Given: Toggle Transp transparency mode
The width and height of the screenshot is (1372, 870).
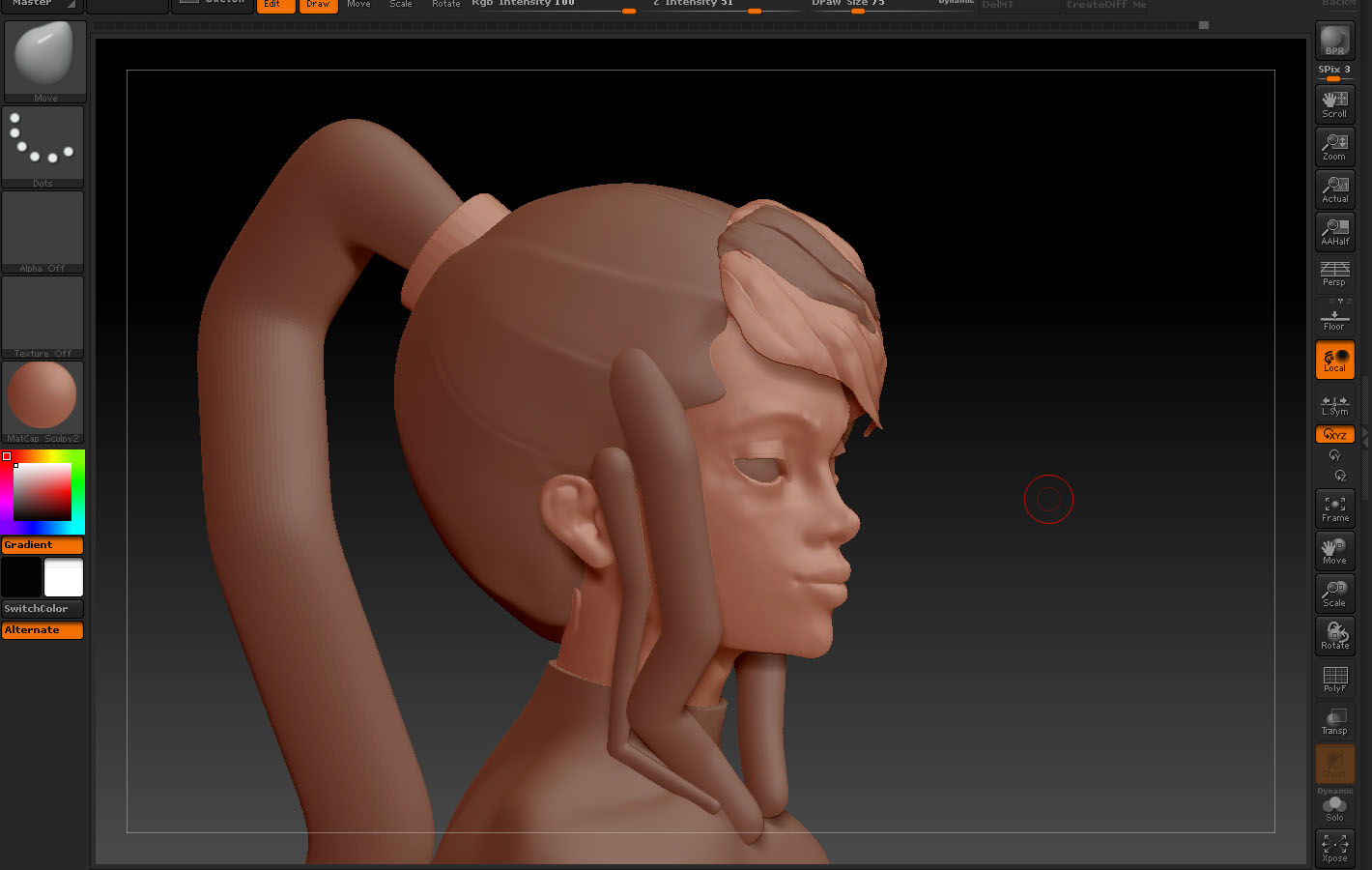Looking at the screenshot, I should click(x=1334, y=720).
